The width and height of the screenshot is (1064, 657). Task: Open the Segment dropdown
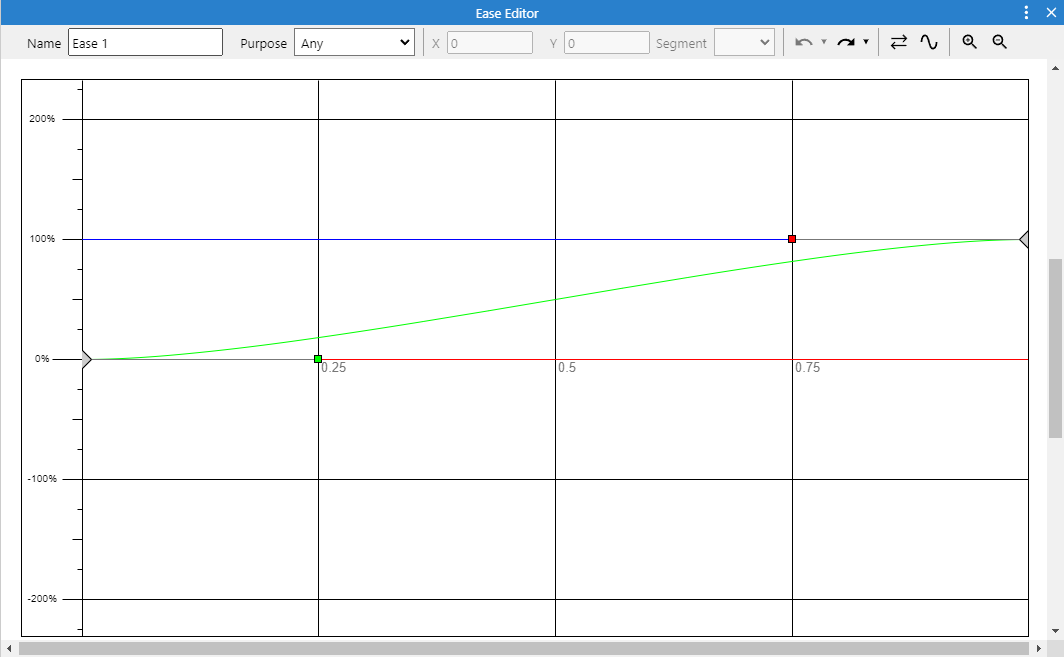(x=744, y=42)
